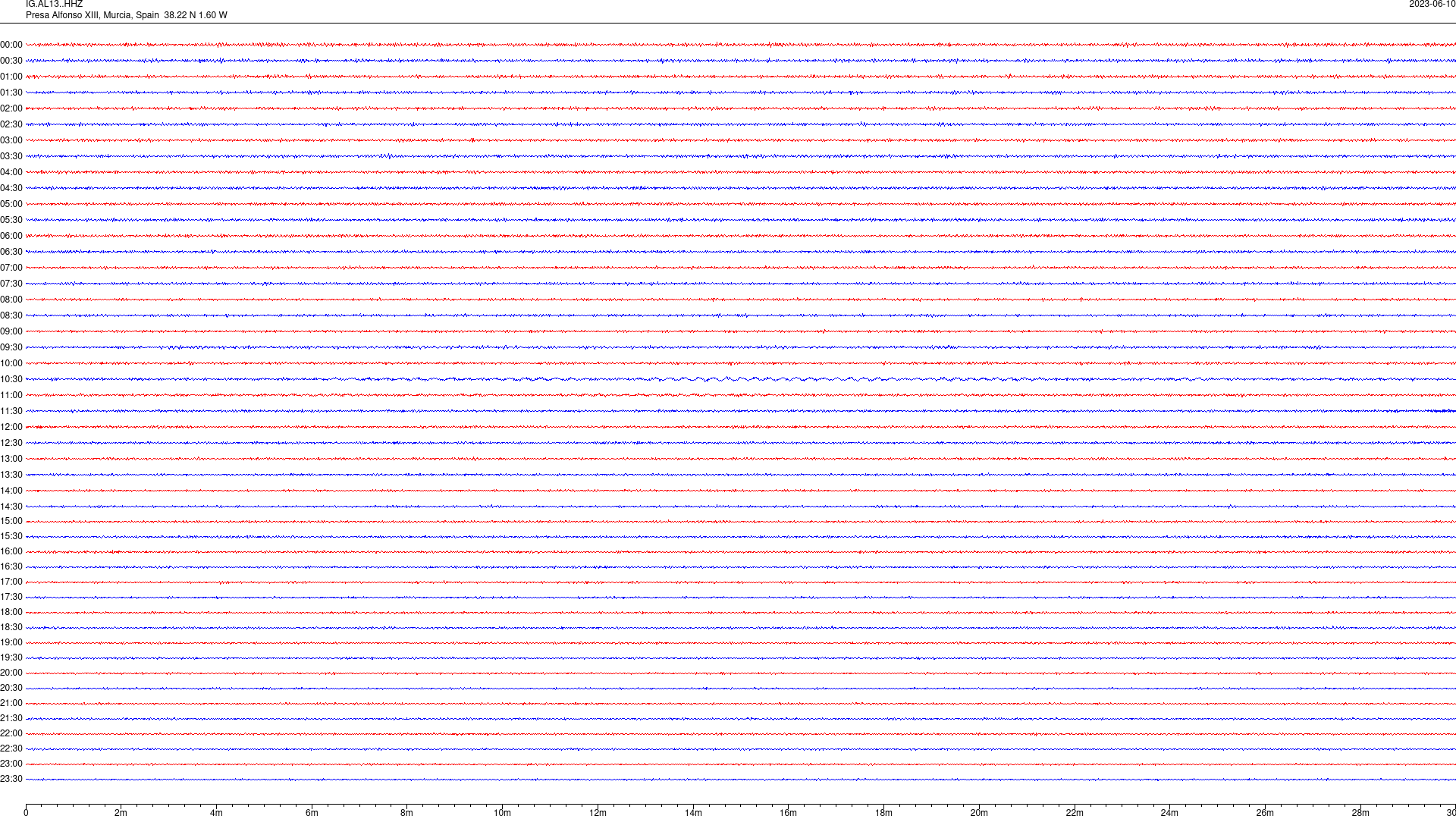
Task: Select the 17:00 trace time label
Action: [11, 582]
